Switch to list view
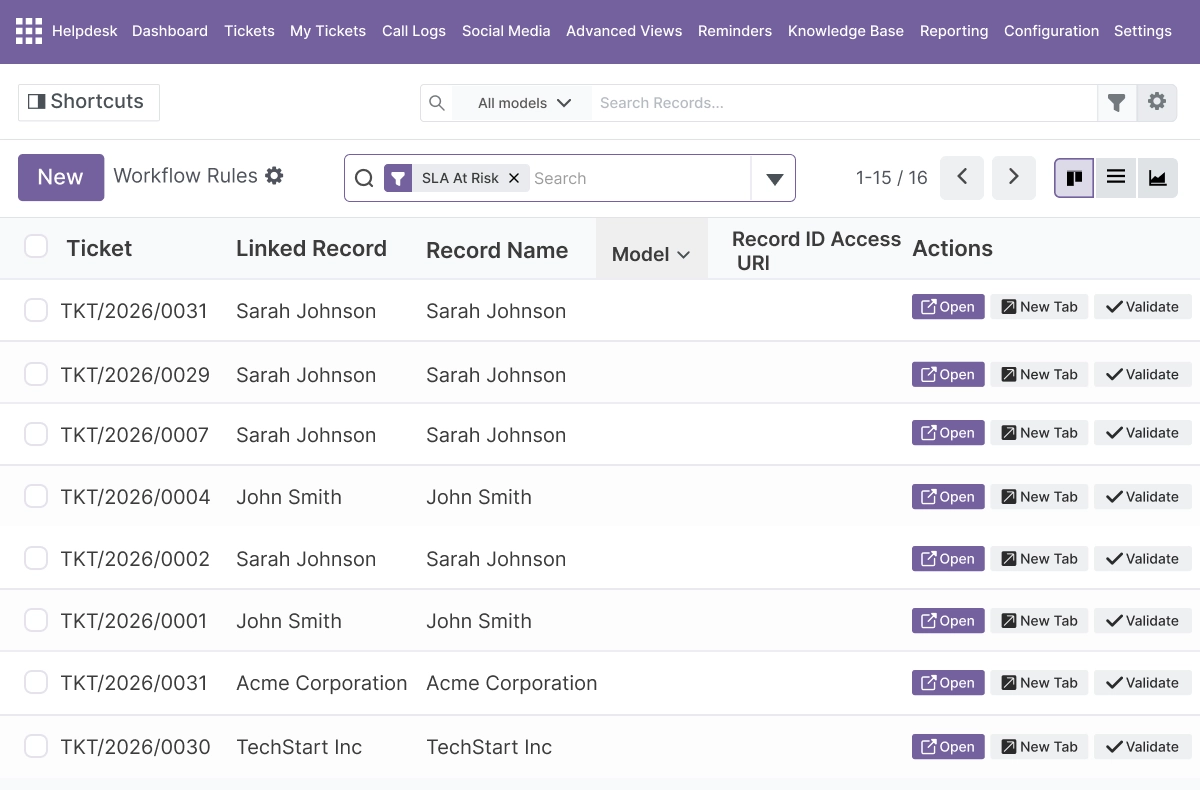This screenshot has height=790, width=1200. click(1116, 178)
